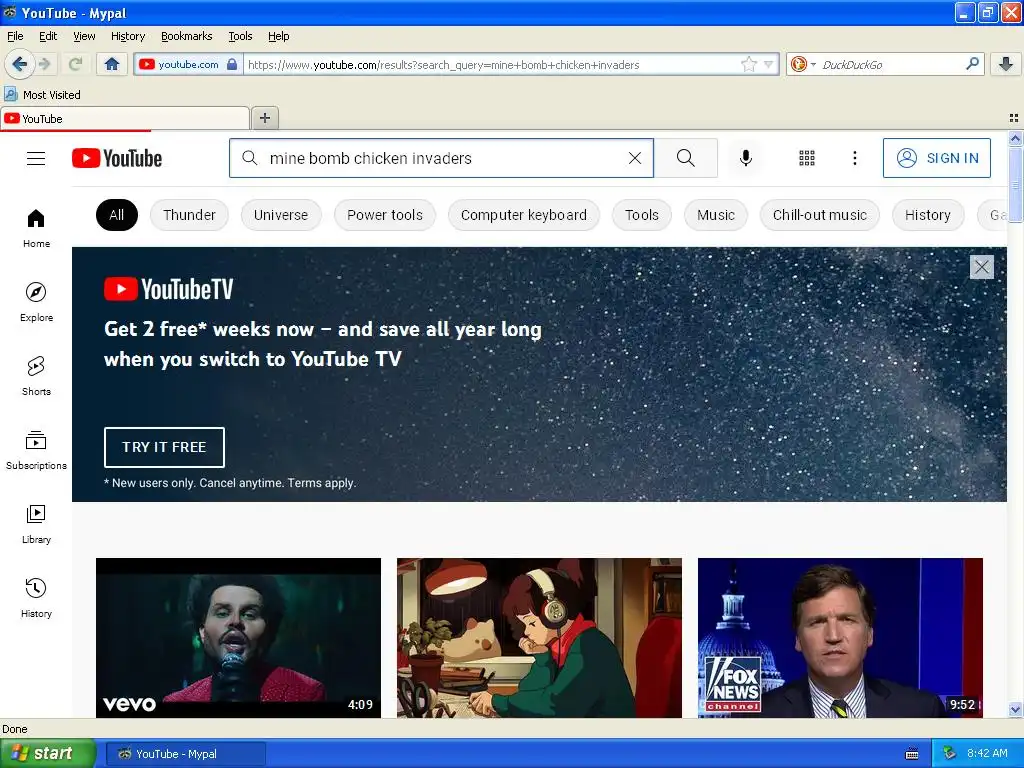Open the vevo music video thumbnail

point(238,638)
